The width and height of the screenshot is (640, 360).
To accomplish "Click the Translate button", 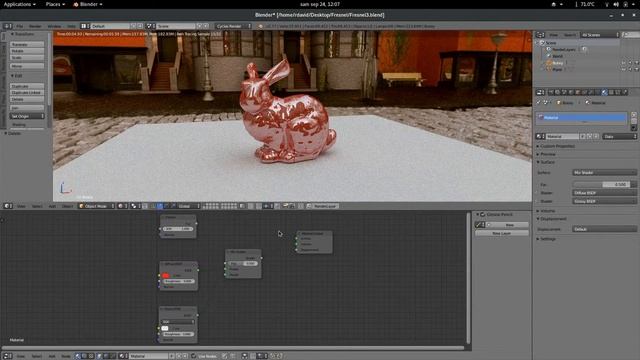I will pos(27,44).
